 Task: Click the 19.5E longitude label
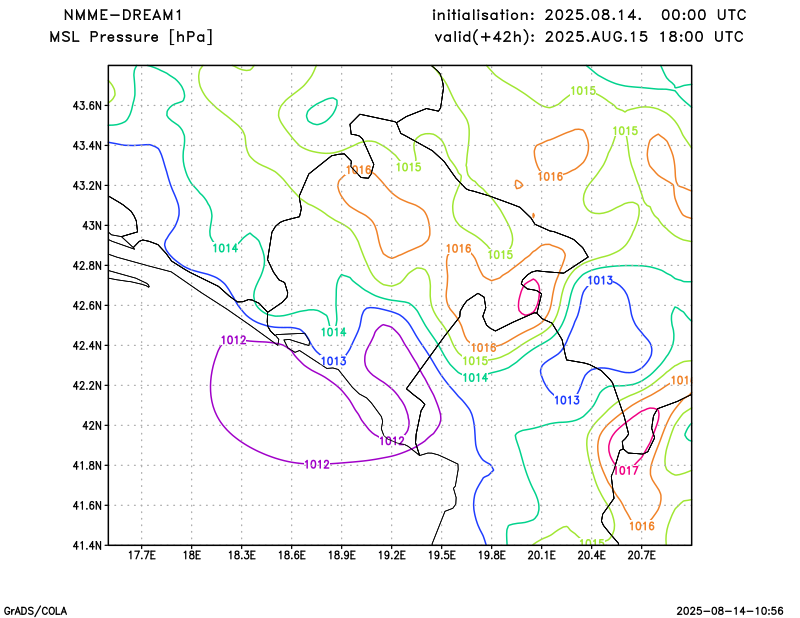(441, 555)
